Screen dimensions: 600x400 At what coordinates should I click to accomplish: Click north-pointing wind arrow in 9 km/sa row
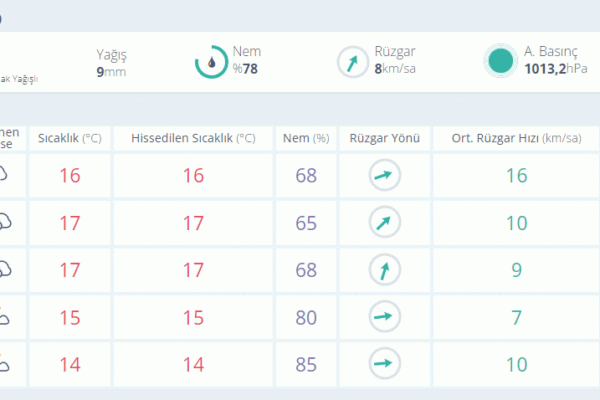coord(385,270)
